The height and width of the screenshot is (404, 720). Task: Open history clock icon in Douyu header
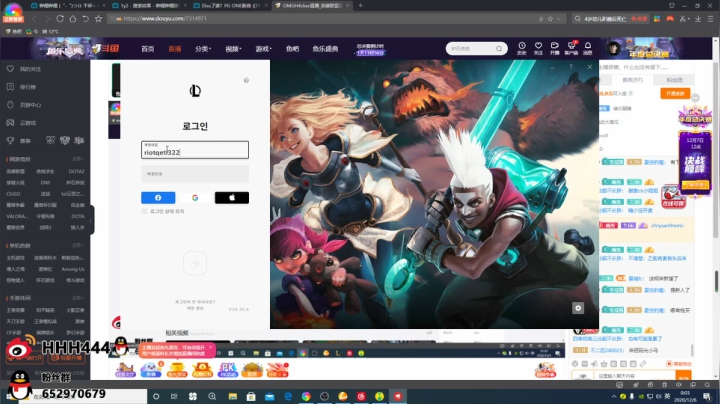coord(522,48)
